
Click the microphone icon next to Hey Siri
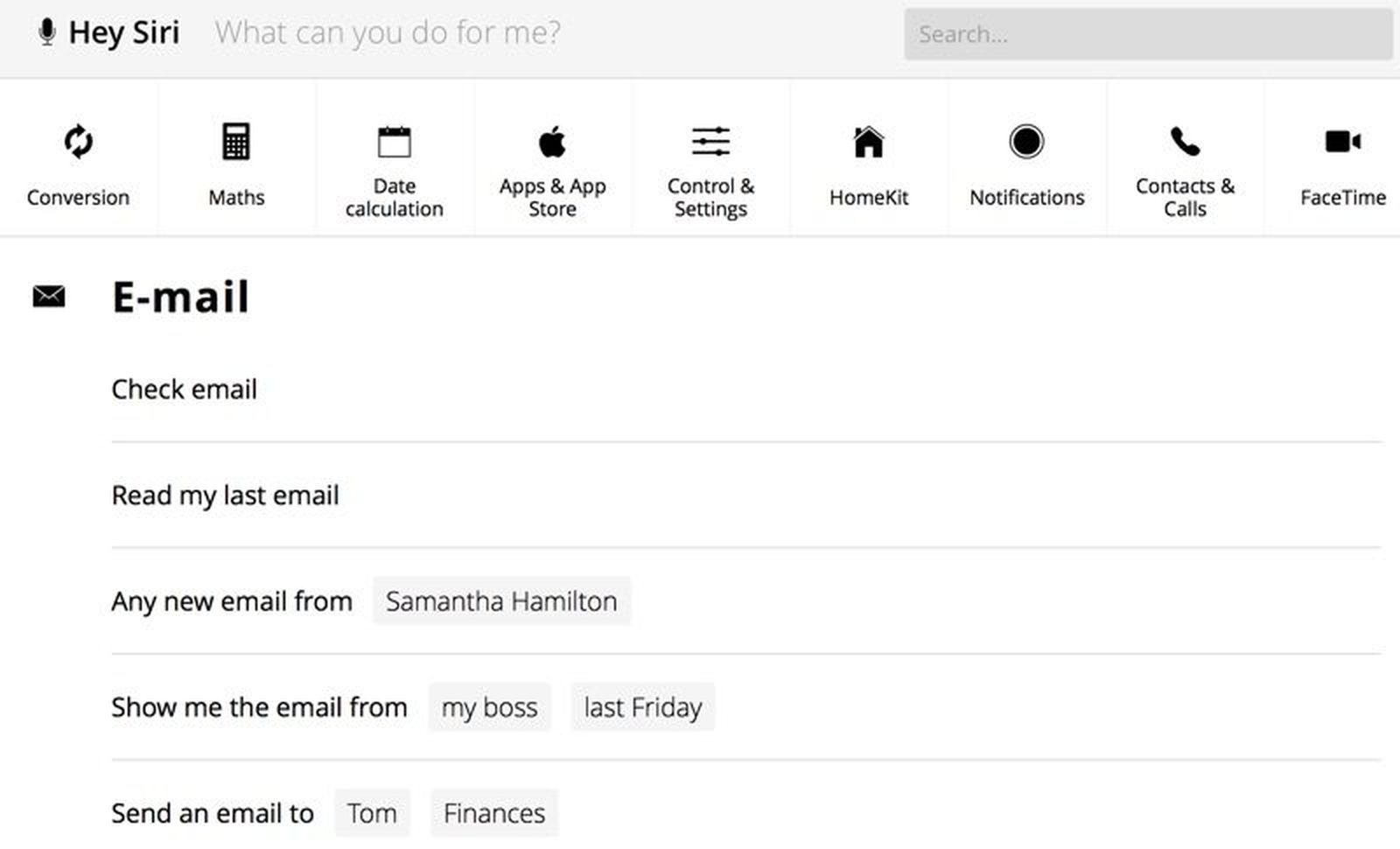45,32
